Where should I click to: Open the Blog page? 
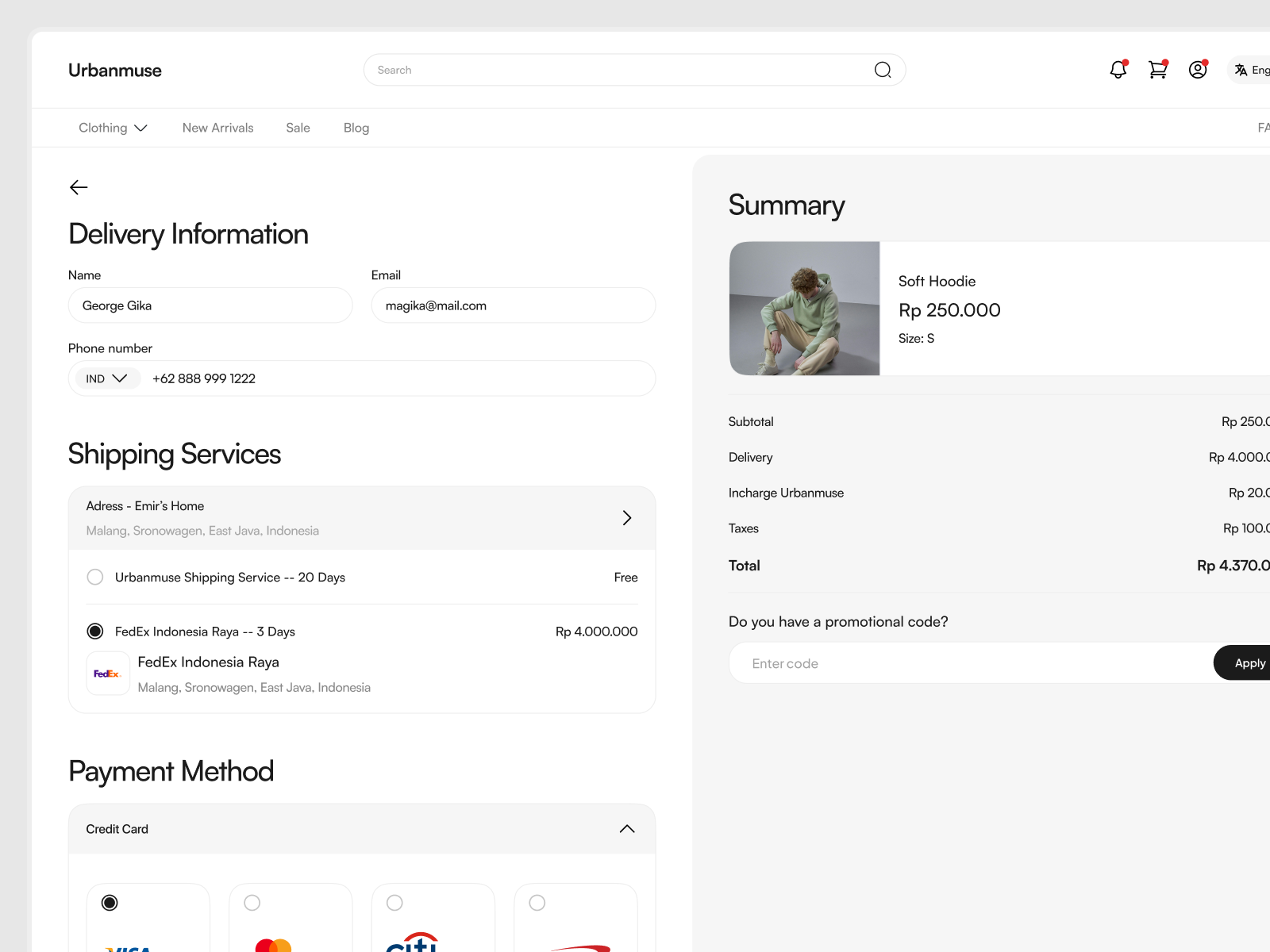click(x=356, y=128)
